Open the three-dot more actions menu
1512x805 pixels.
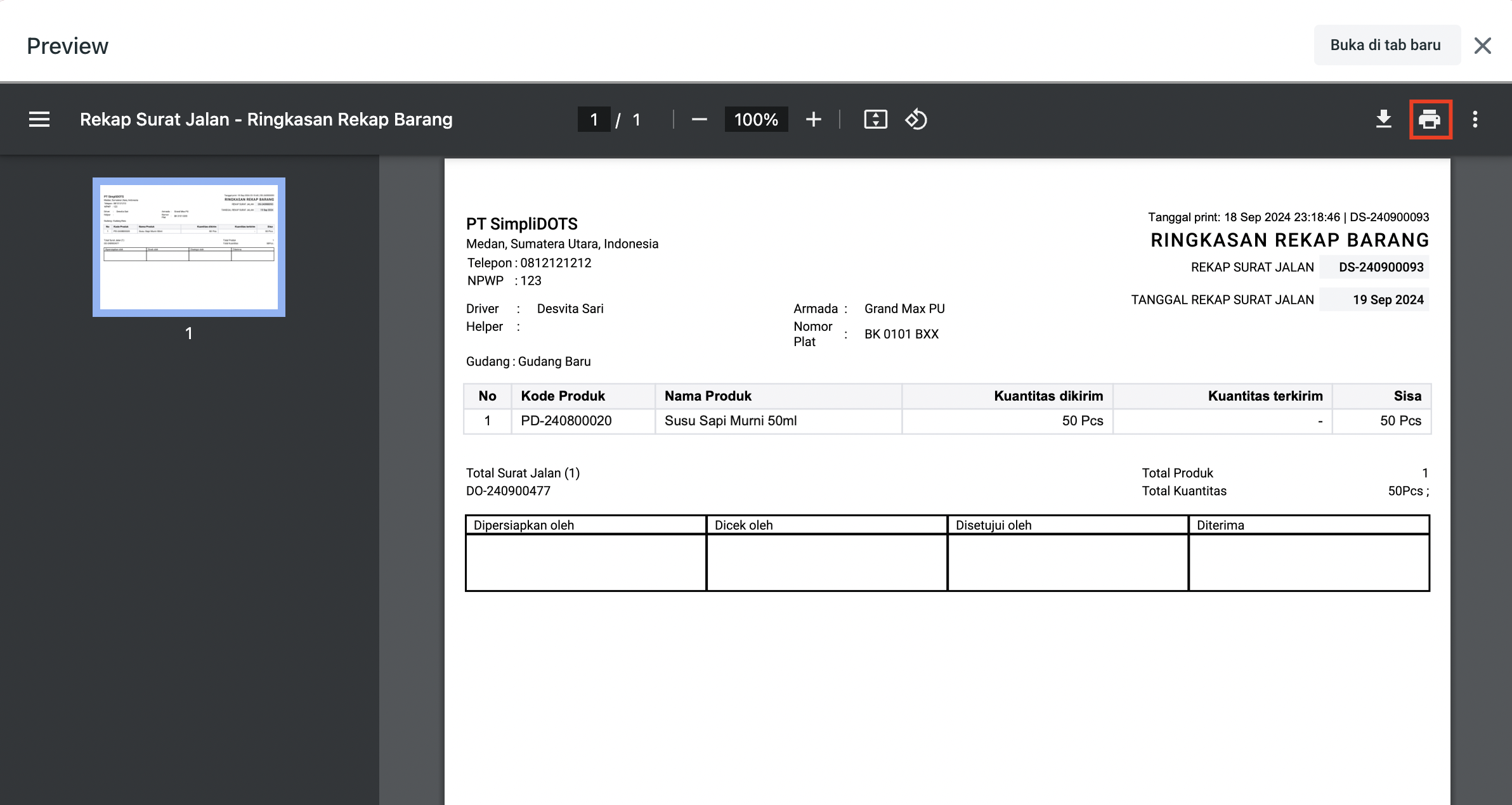click(x=1475, y=119)
